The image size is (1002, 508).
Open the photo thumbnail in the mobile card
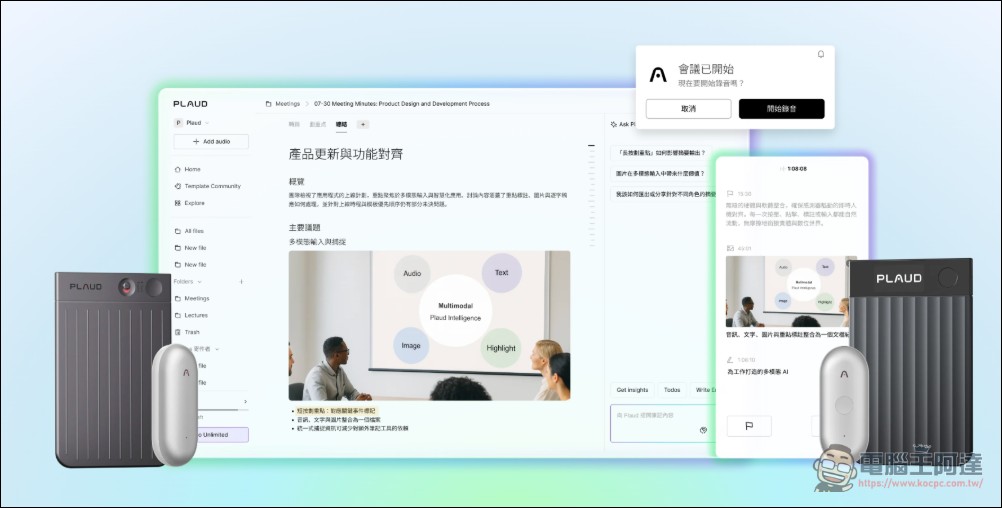coord(792,292)
